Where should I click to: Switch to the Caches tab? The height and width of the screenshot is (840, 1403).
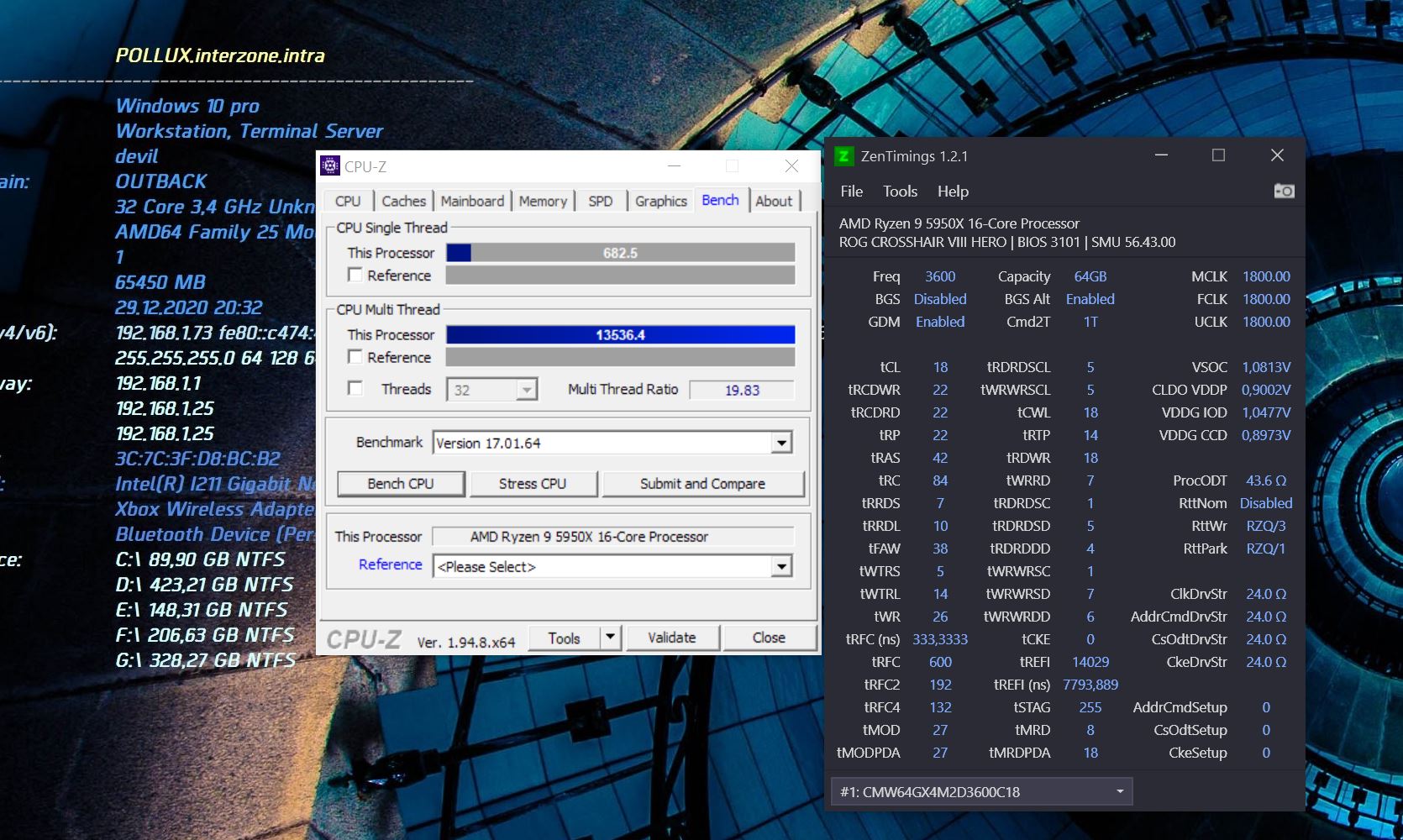pos(403,202)
